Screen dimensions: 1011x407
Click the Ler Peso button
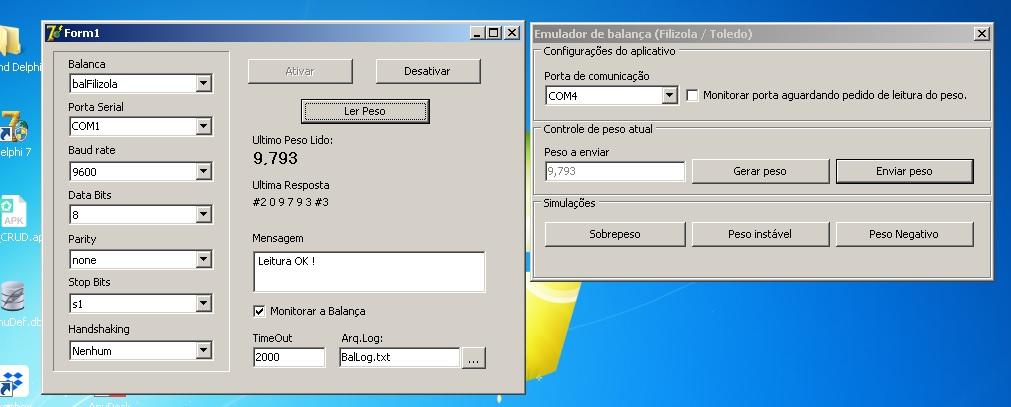[x=365, y=111]
